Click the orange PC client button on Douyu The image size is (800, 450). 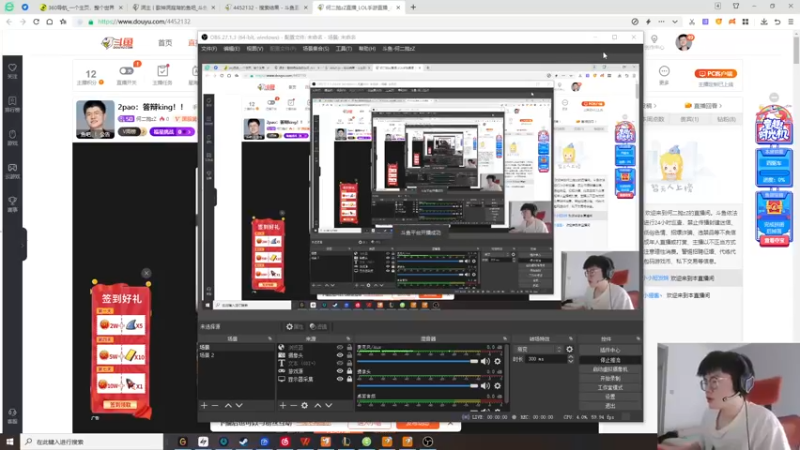pyautogui.click(x=715, y=73)
